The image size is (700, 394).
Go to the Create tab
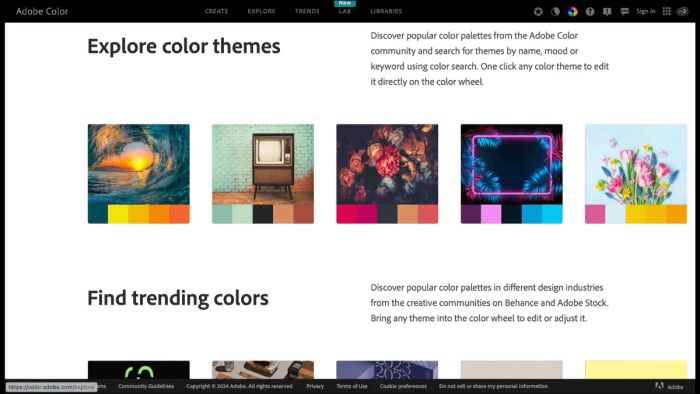[x=217, y=11]
